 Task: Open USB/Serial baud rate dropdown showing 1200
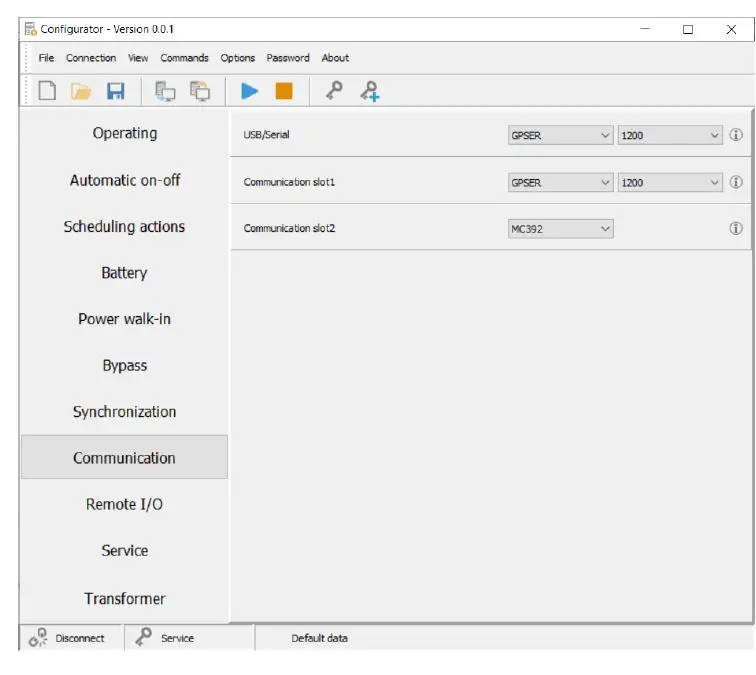click(670, 135)
